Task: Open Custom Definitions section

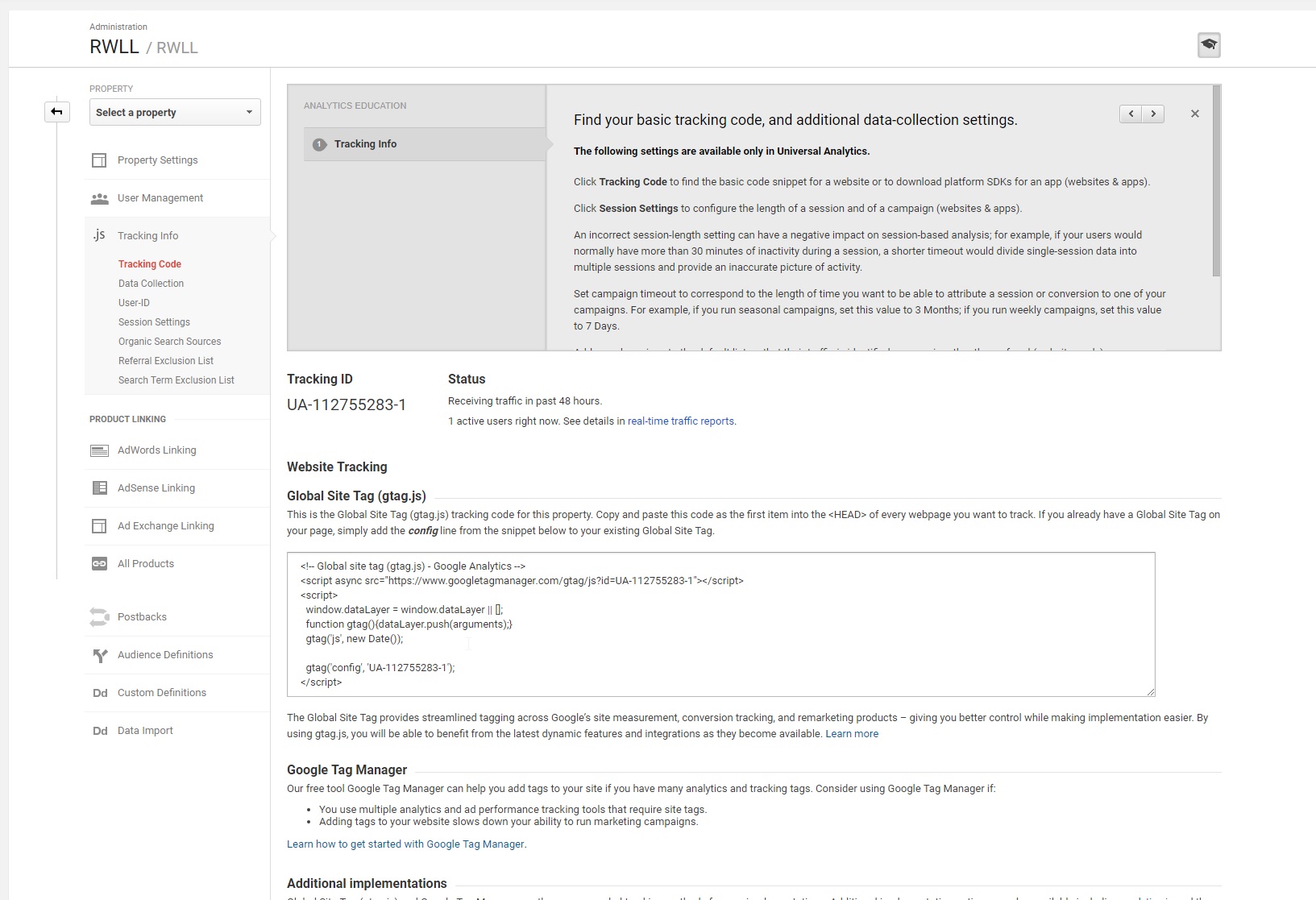Action: click(162, 693)
